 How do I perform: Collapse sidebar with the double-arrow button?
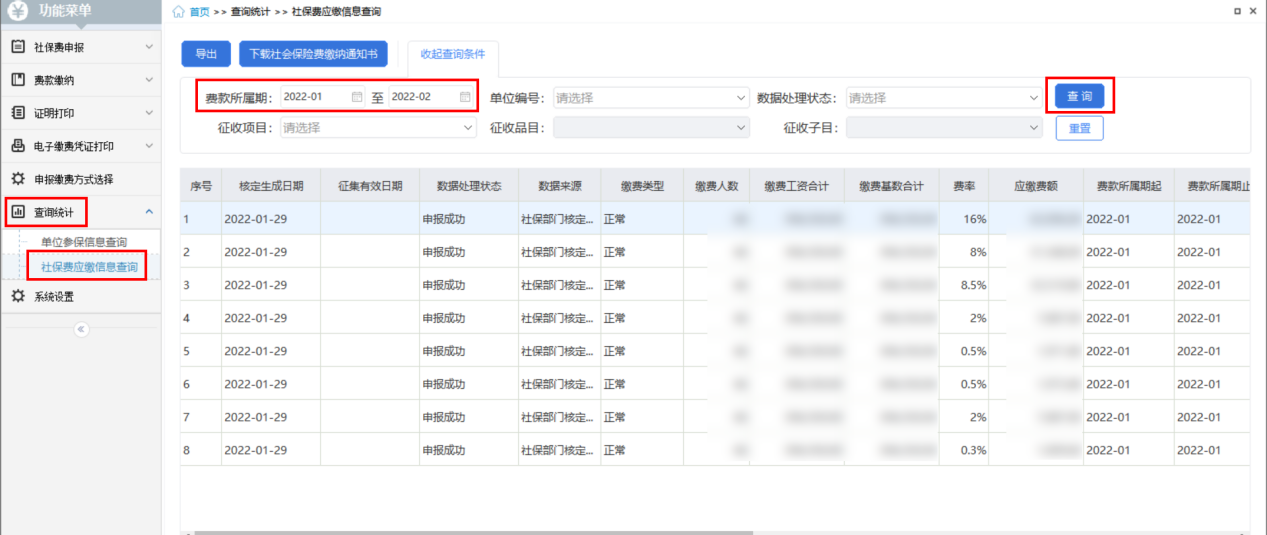(81, 329)
